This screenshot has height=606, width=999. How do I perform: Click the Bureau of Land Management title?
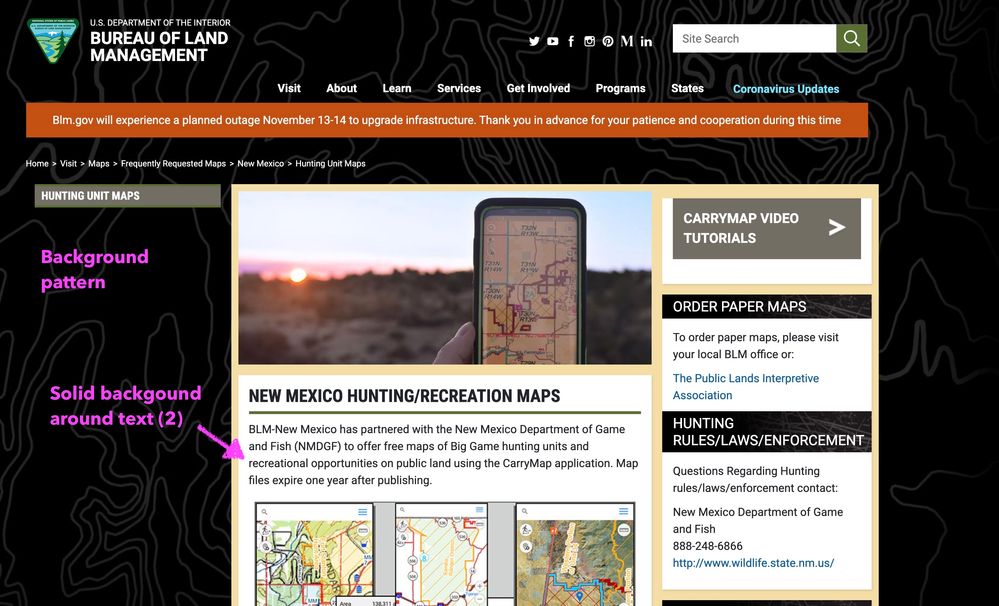[x=159, y=47]
